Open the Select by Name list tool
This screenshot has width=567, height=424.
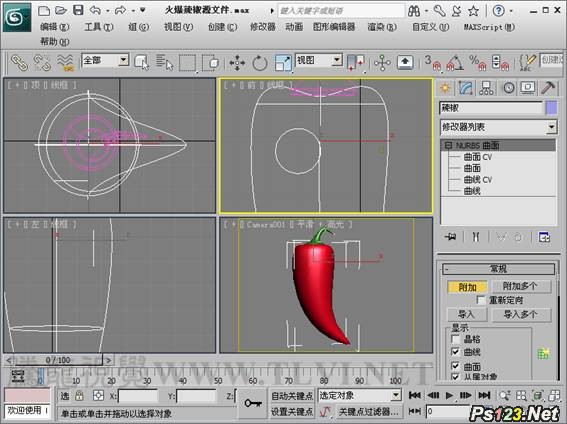pyautogui.click(x=165, y=62)
